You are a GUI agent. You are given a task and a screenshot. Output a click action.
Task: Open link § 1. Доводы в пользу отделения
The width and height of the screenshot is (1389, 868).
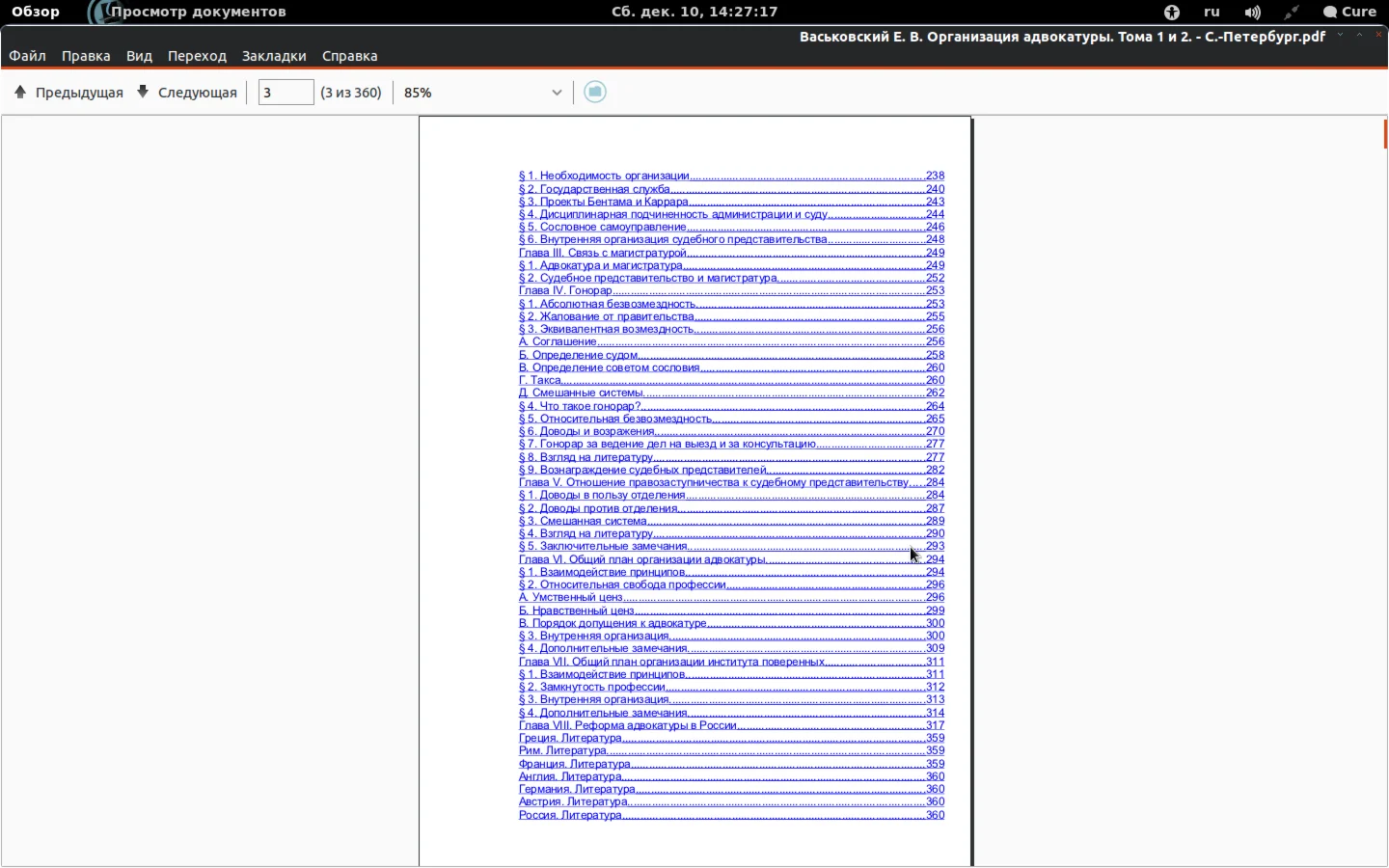[x=602, y=495]
